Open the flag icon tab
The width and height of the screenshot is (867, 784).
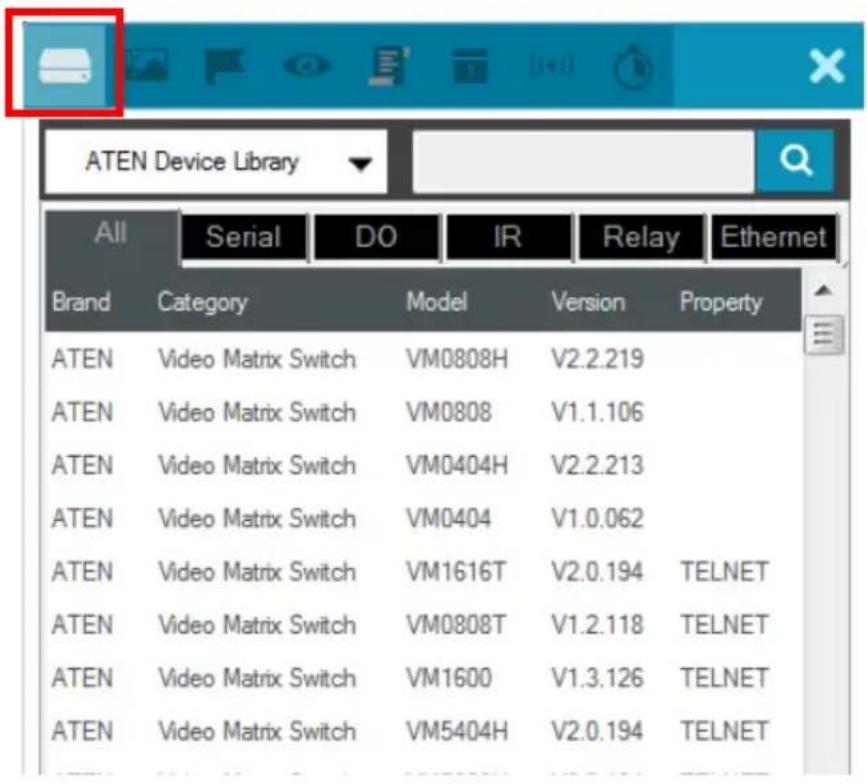224,66
